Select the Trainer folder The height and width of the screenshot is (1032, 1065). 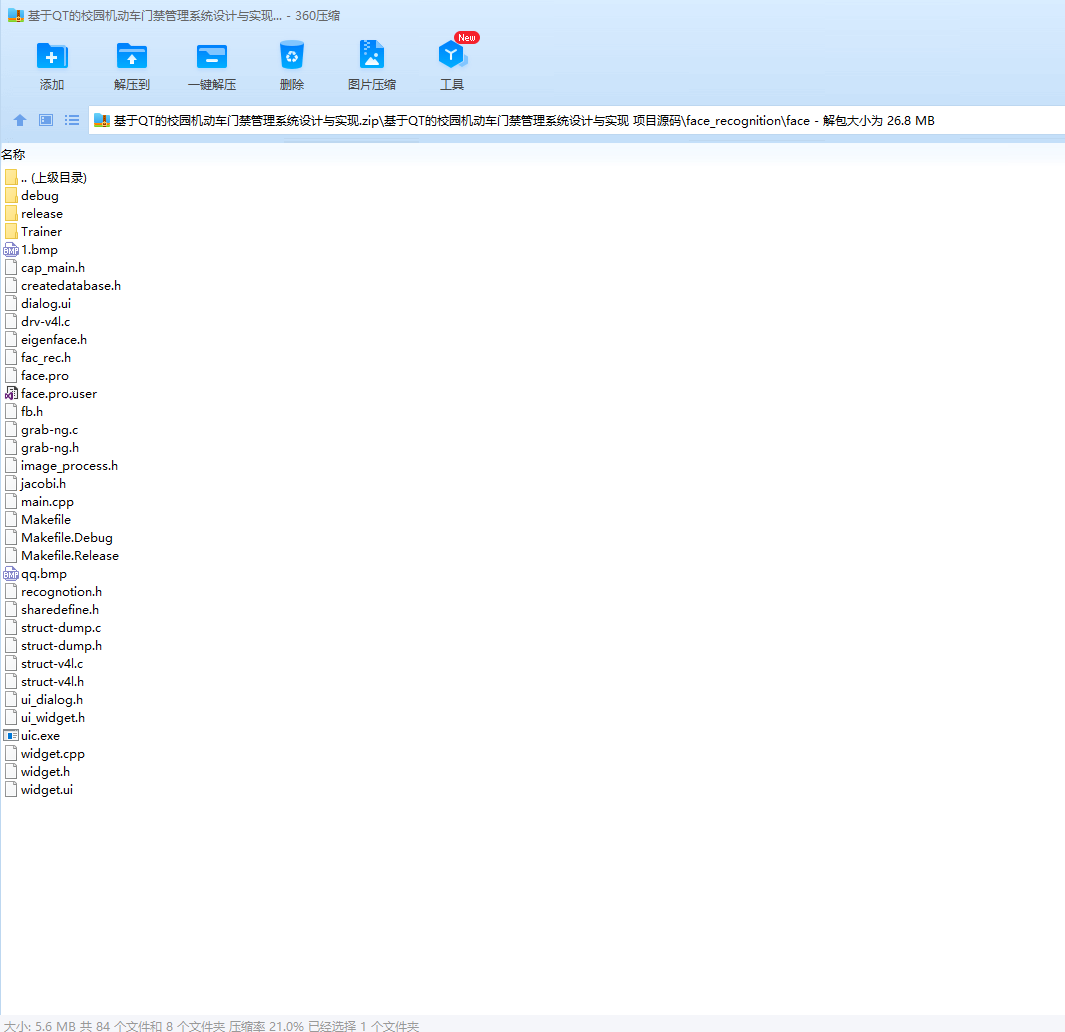point(33,232)
